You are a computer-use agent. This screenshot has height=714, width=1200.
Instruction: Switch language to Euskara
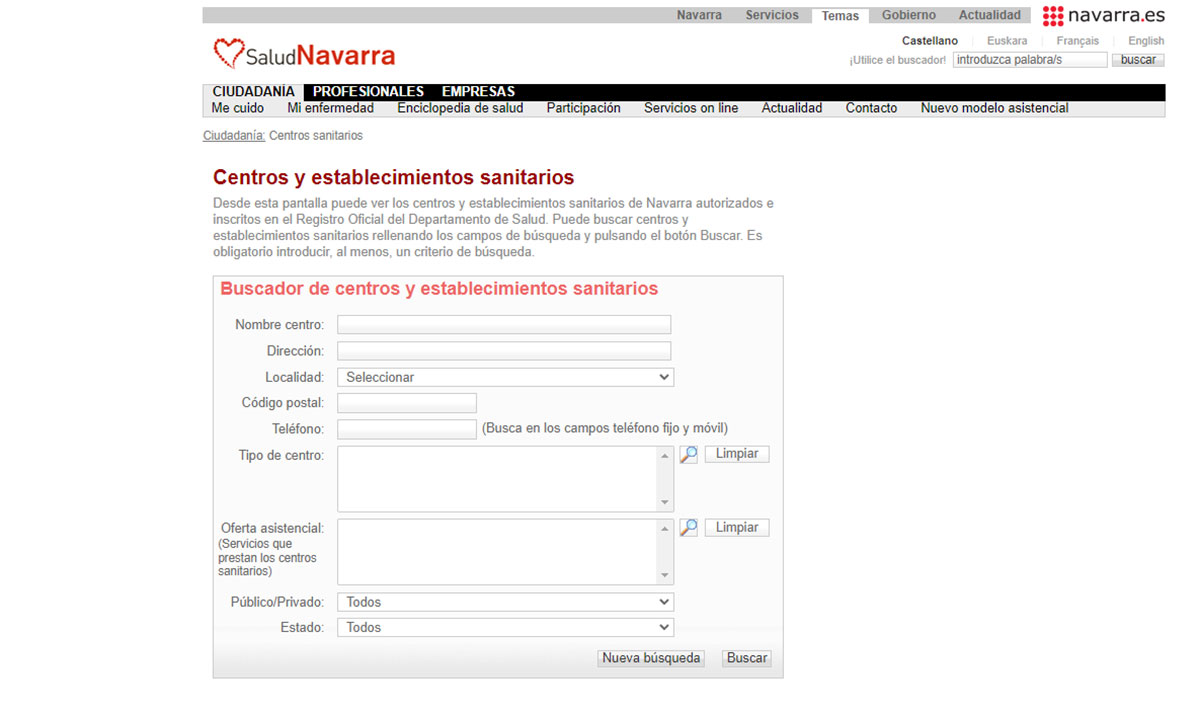click(1006, 41)
